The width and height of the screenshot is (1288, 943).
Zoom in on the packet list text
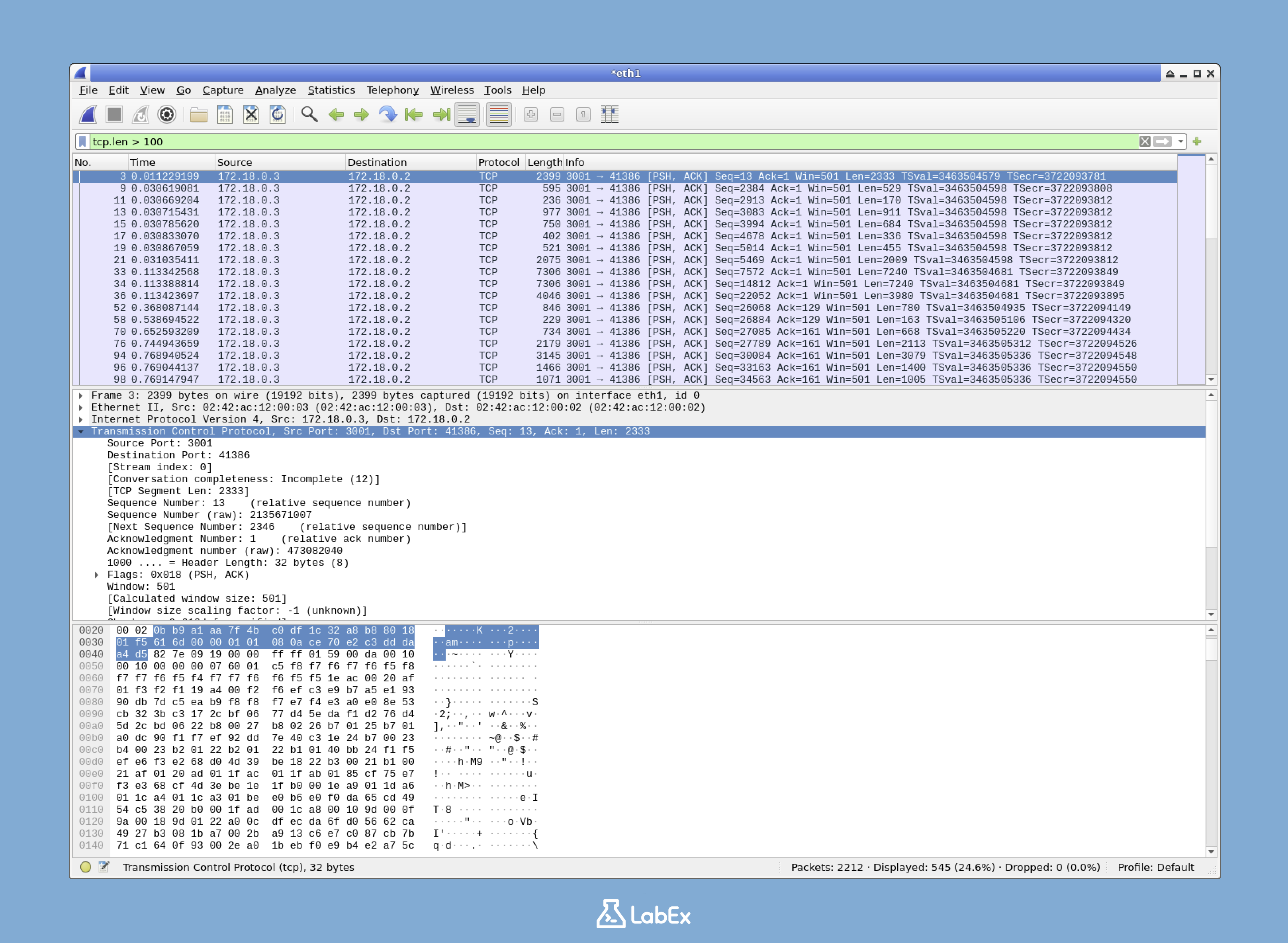pyautogui.click(x=530, y=114)
